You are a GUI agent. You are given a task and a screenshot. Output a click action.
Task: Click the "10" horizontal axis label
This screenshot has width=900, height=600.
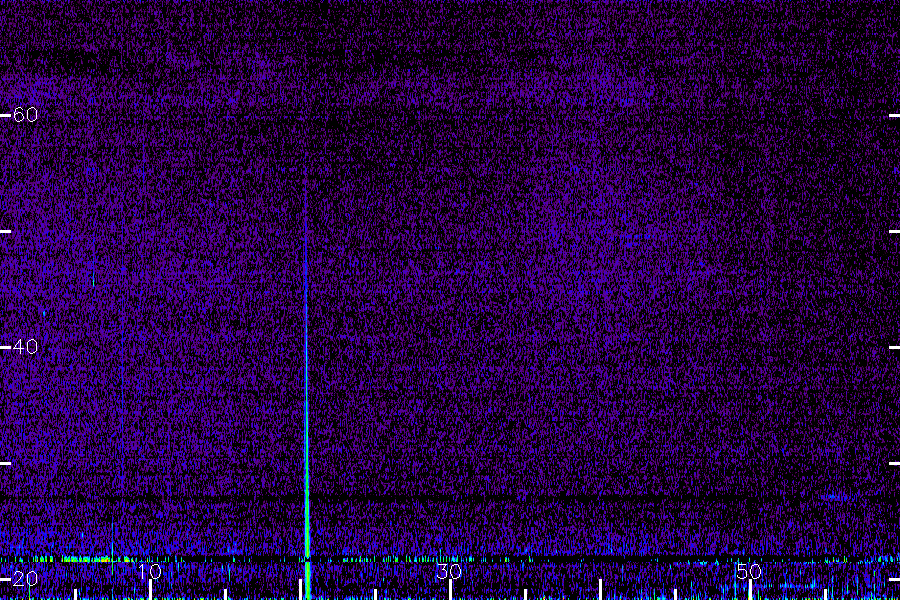[x=149, y=572]
